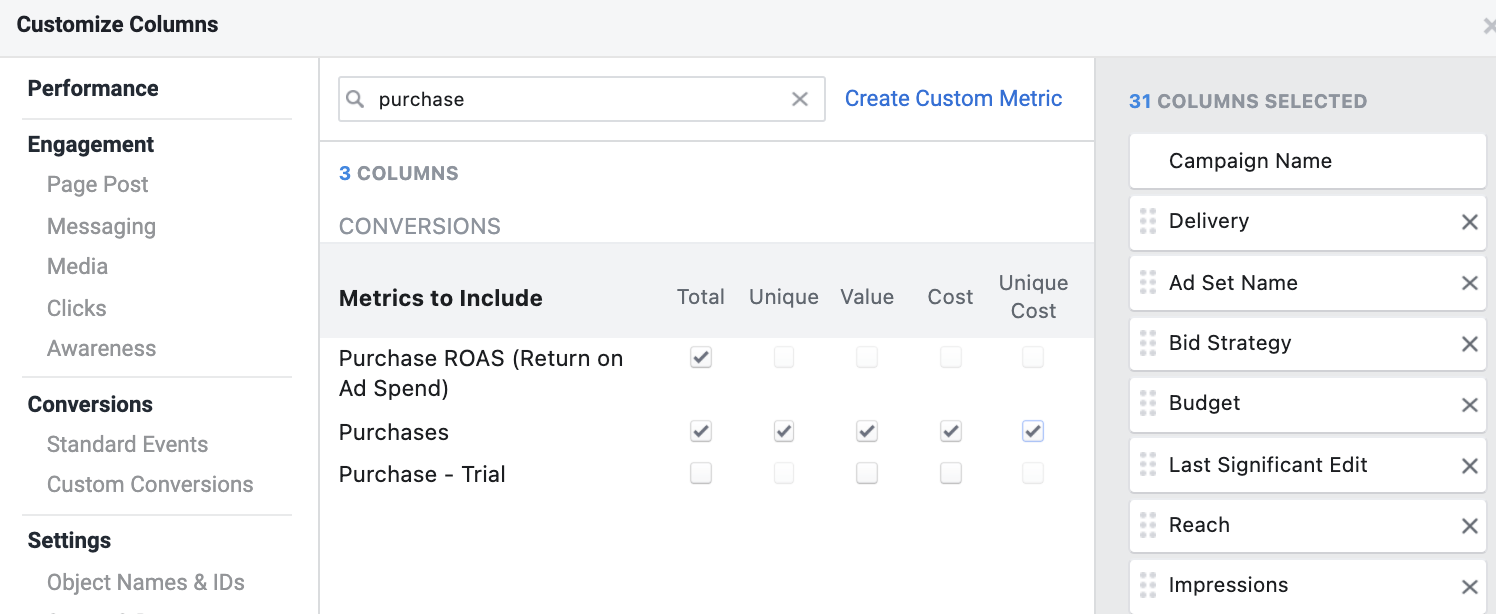This screenshot has width=1496, height=614.
Task: Click into the column search field
Action: click(580, 99)
